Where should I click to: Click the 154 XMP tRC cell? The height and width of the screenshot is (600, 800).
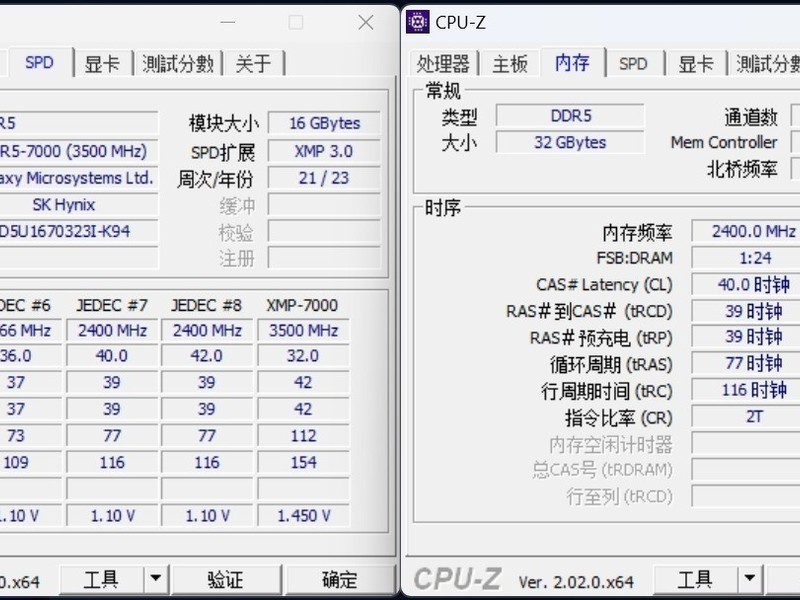click(304, 462)
